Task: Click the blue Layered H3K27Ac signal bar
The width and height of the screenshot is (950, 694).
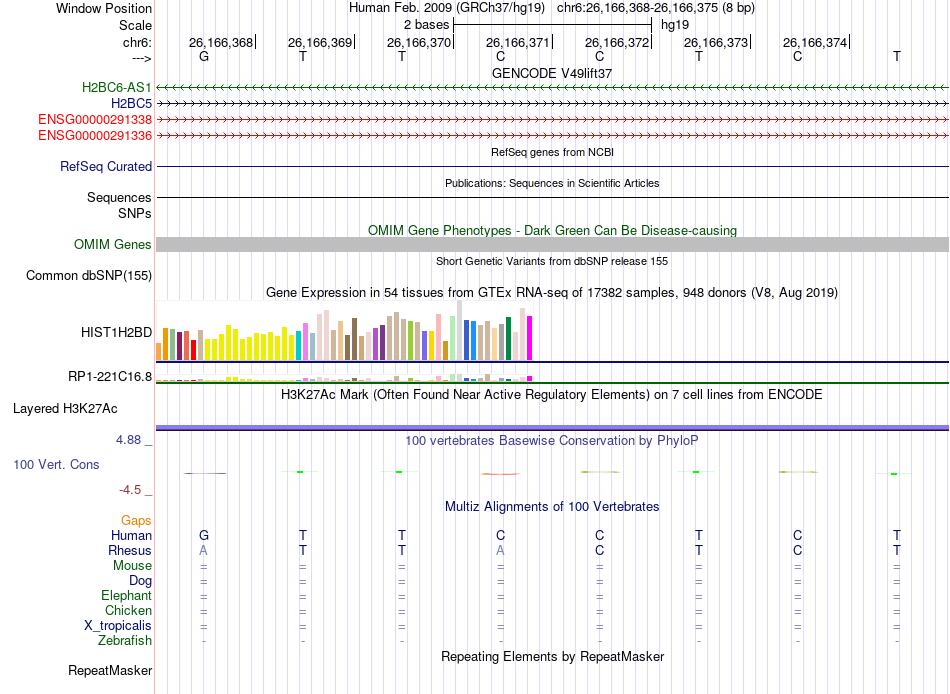Action: pyautogui.click(x=552, y=428)
